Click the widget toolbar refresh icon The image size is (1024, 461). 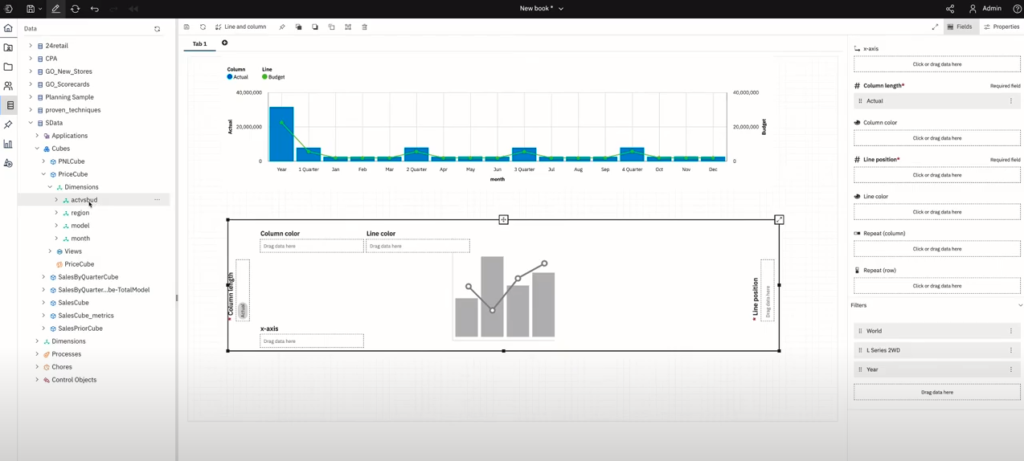(202, 27)
